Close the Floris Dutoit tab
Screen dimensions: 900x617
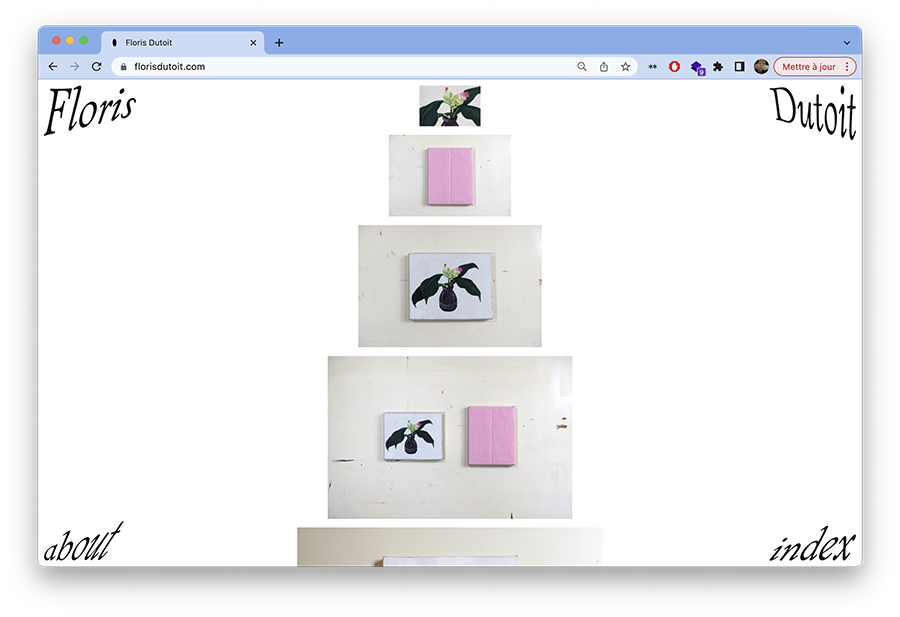click(x=253, y=42)
